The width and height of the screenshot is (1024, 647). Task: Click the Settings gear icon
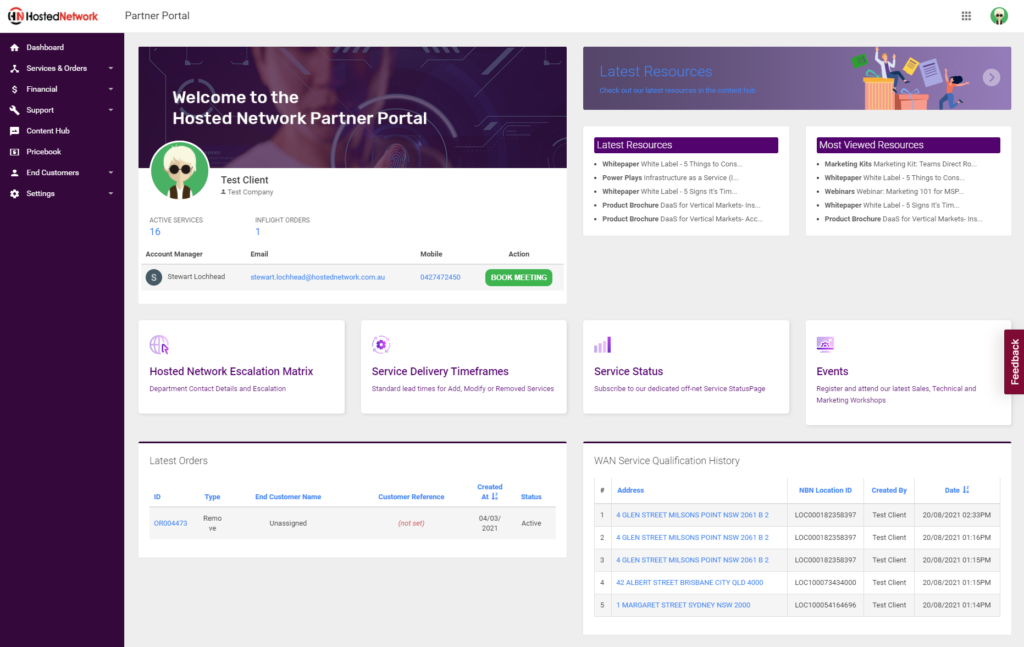pyautogui.click(x=14, y=194)
